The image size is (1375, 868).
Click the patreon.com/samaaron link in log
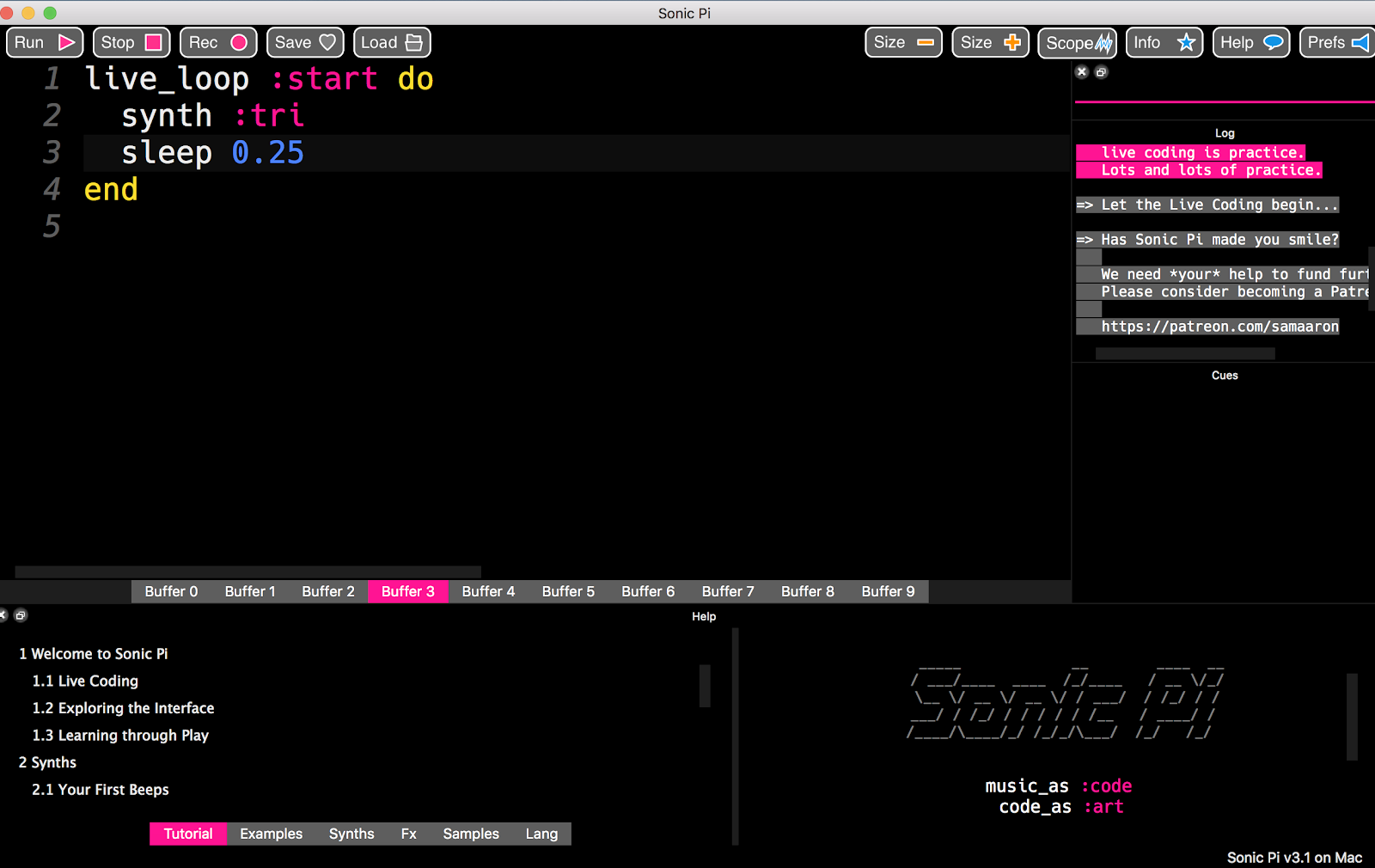tap(1219, 327)
